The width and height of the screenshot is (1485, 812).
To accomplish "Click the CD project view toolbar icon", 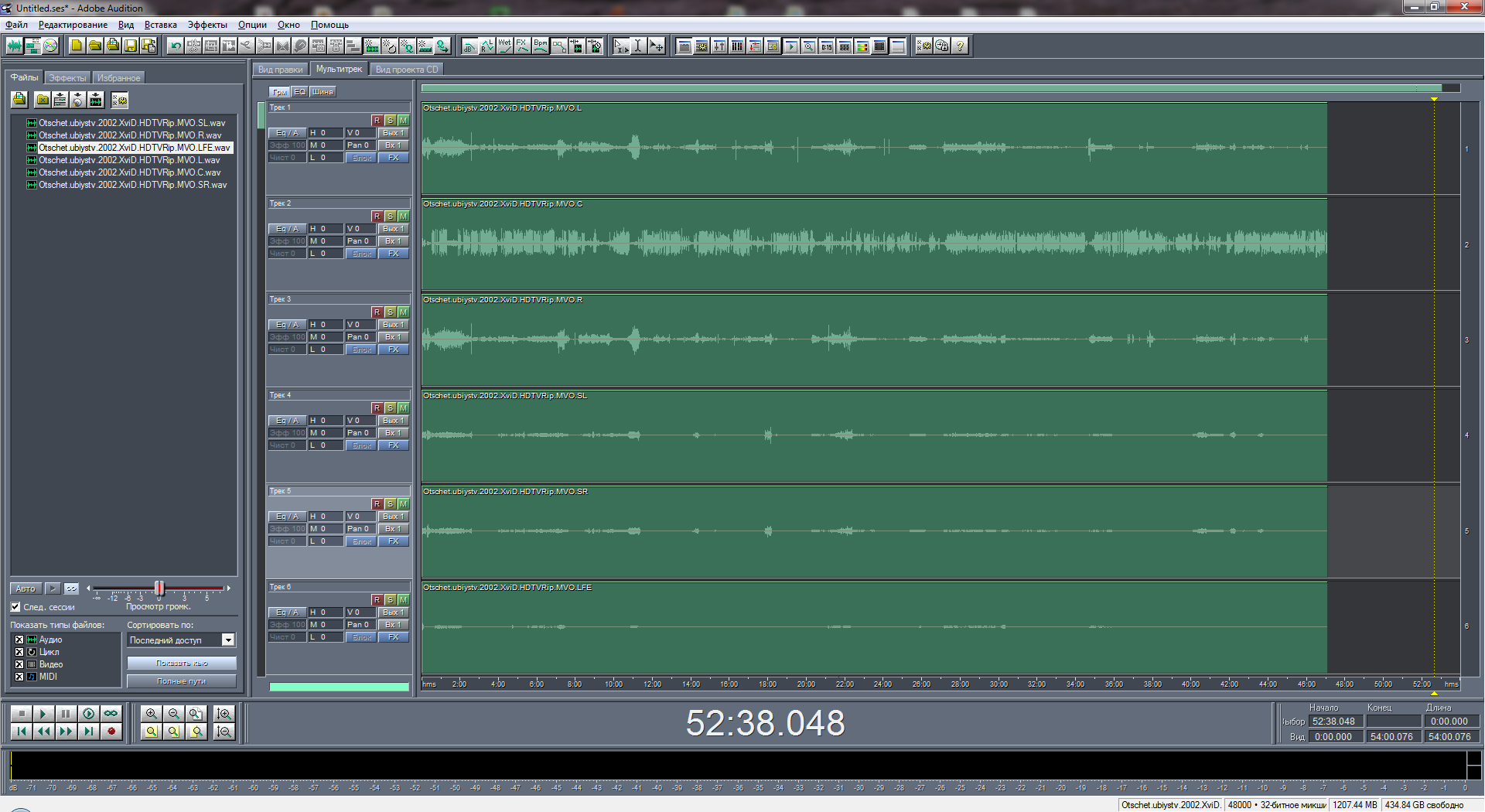I will click(50, 46).
